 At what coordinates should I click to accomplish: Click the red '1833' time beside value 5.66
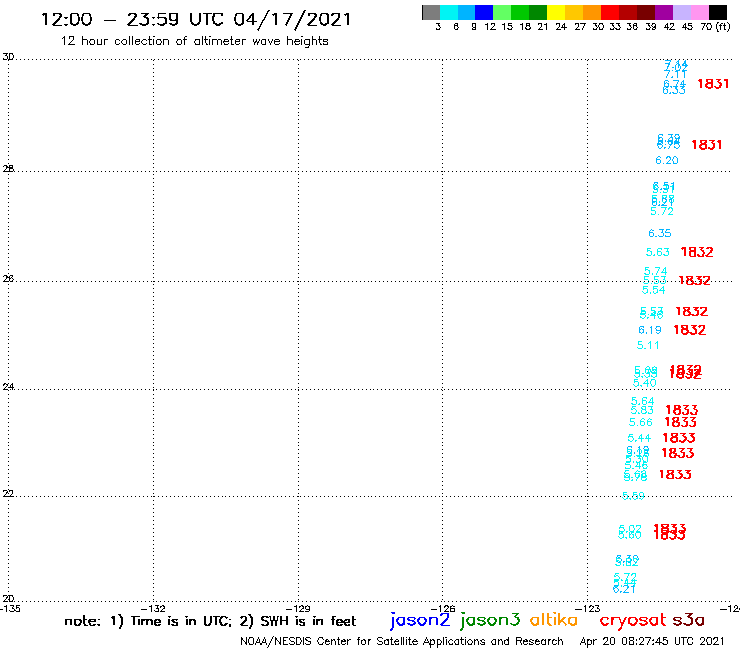pyautogui.click(x=681, y=422)
